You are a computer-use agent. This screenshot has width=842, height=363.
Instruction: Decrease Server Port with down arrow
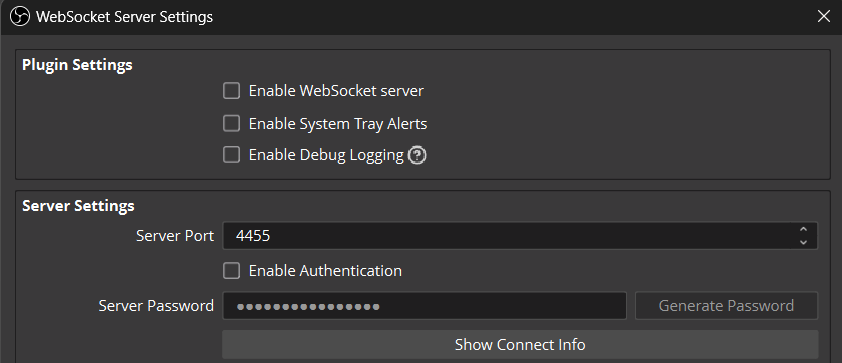click(803, 242)
